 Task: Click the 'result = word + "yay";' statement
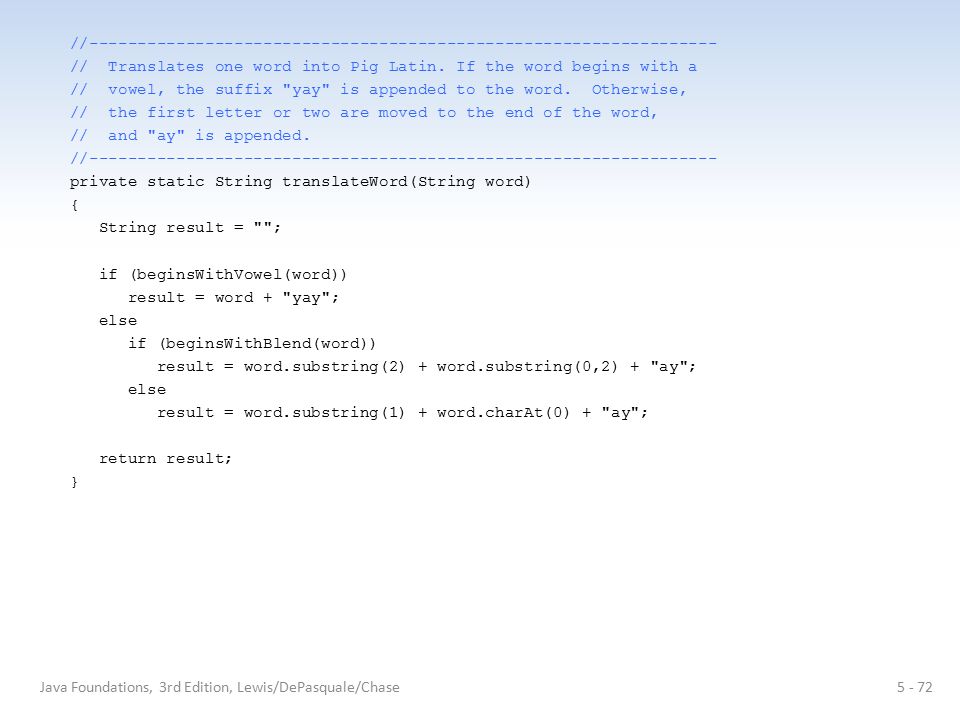233,298
